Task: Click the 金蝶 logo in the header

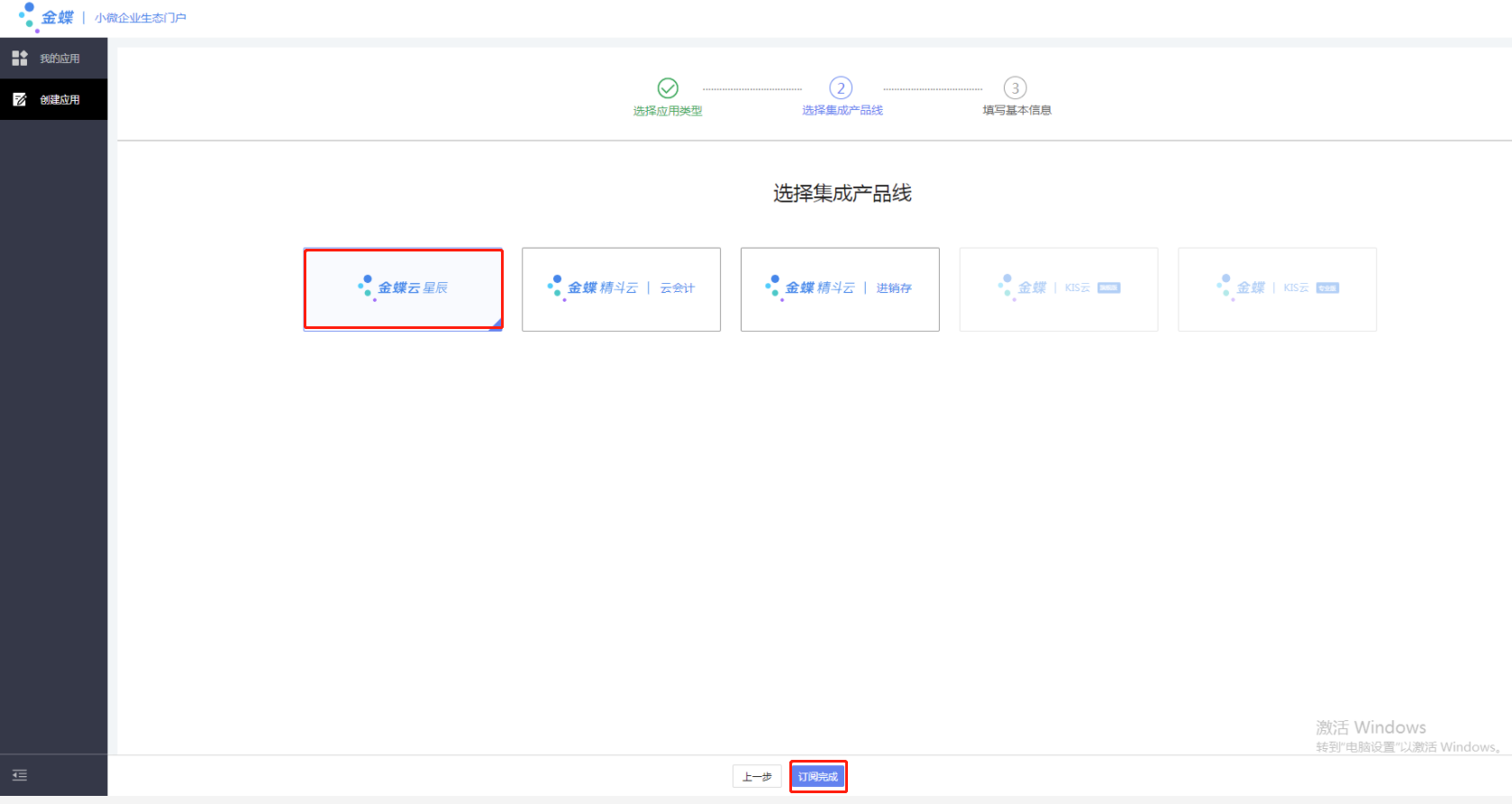Action: tap(46, 17)
